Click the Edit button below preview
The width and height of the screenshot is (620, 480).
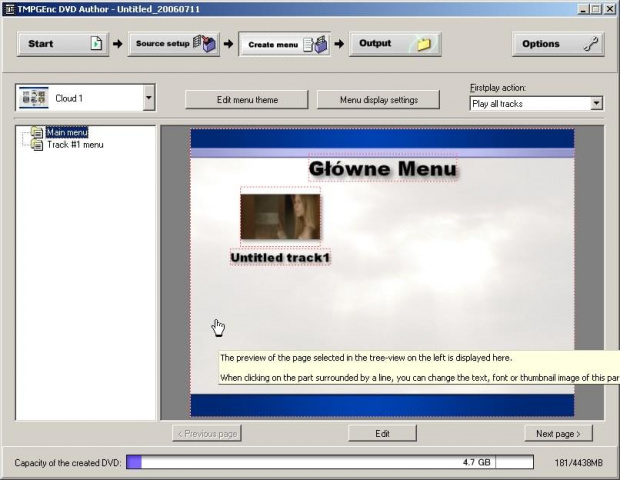pyautogui.click(x=382, y=433)
